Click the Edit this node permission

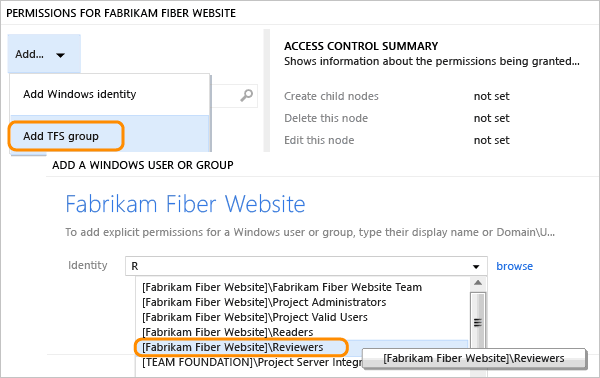319,140
